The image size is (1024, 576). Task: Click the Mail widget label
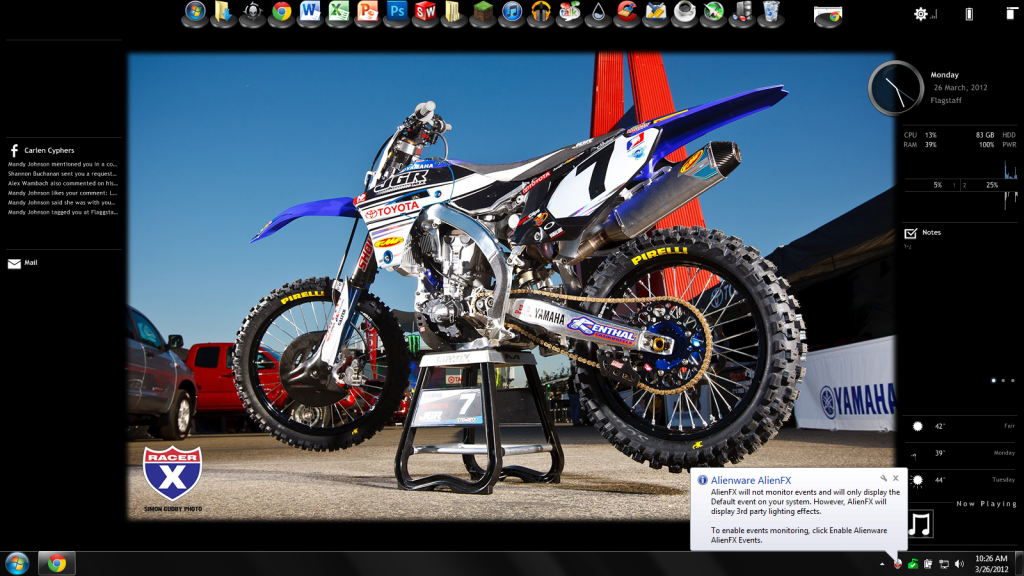[x=31, y=263]
